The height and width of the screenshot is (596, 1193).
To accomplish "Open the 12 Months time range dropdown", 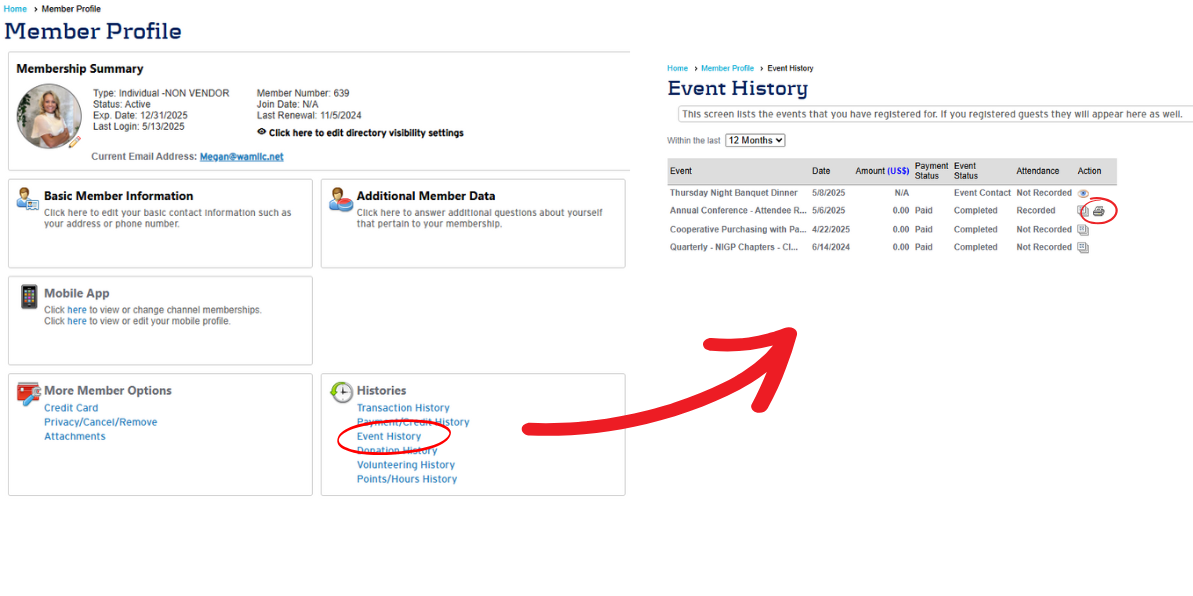I will point(755,140).
